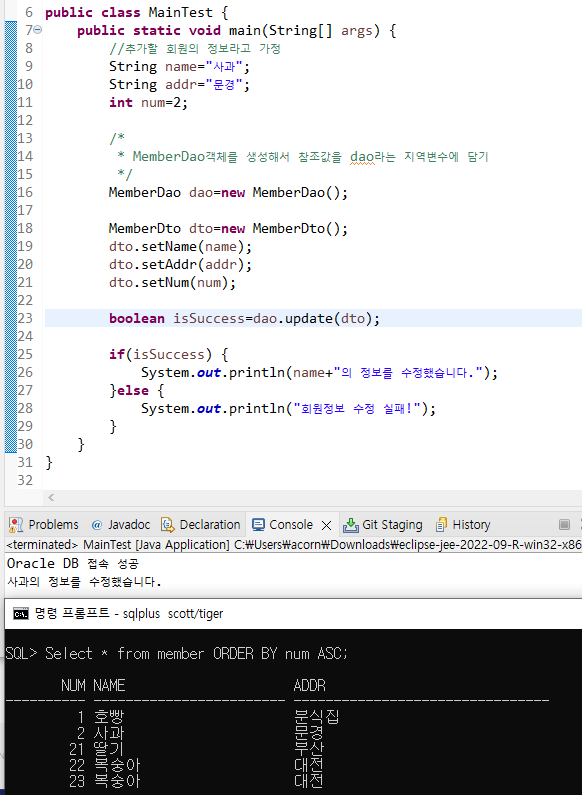This screenshot has height=795, width=582.
Task: Click the '회원정보 수정 실패!' string literal
Action: (x=357, y=409)
